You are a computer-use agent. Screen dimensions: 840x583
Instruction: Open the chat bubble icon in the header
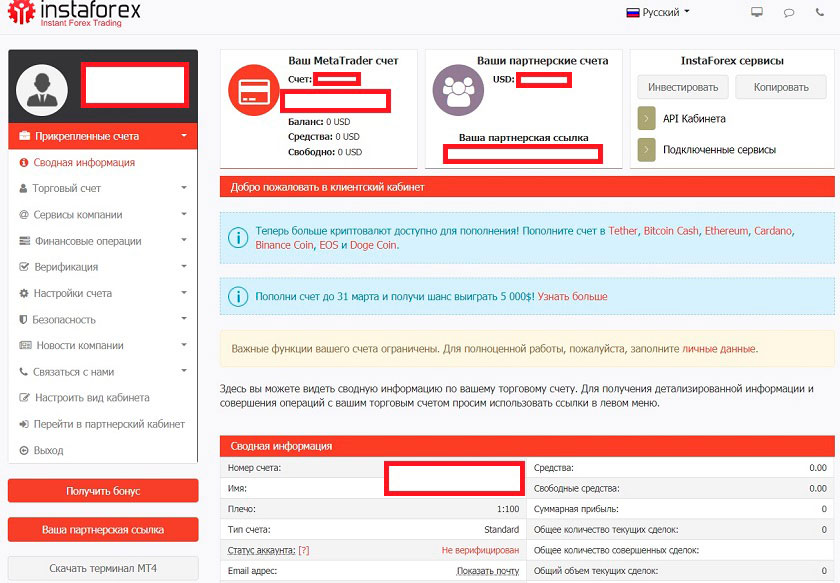coord(789,13)
